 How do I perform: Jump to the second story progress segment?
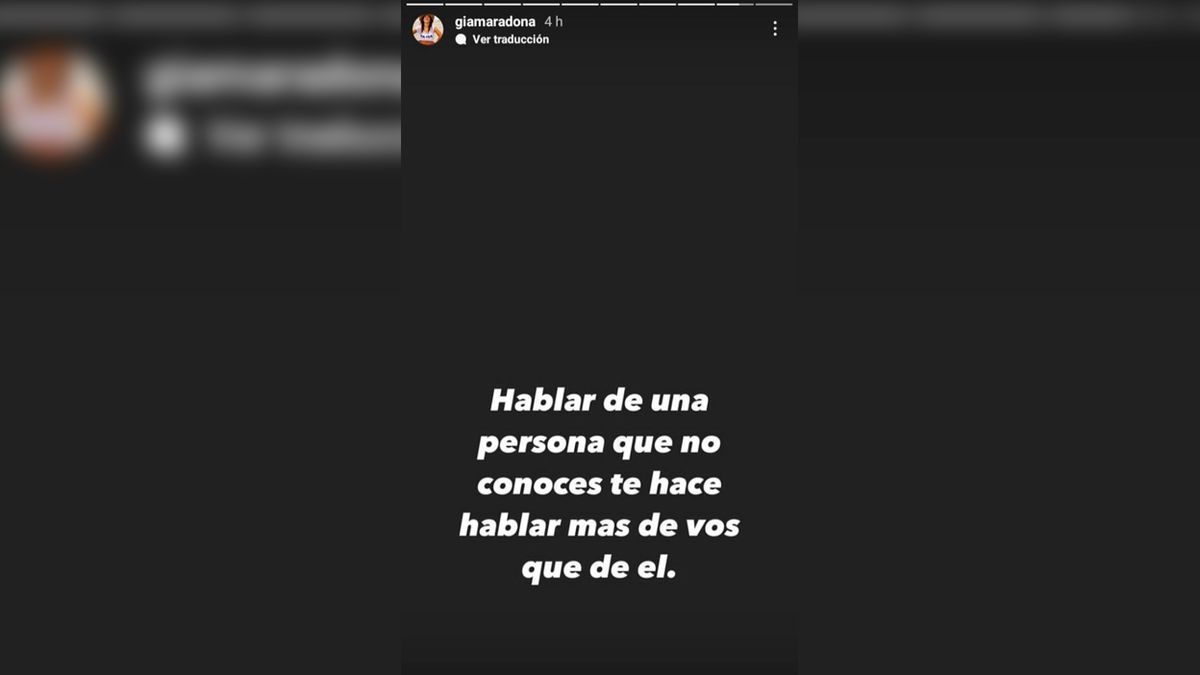click(464, 4)
